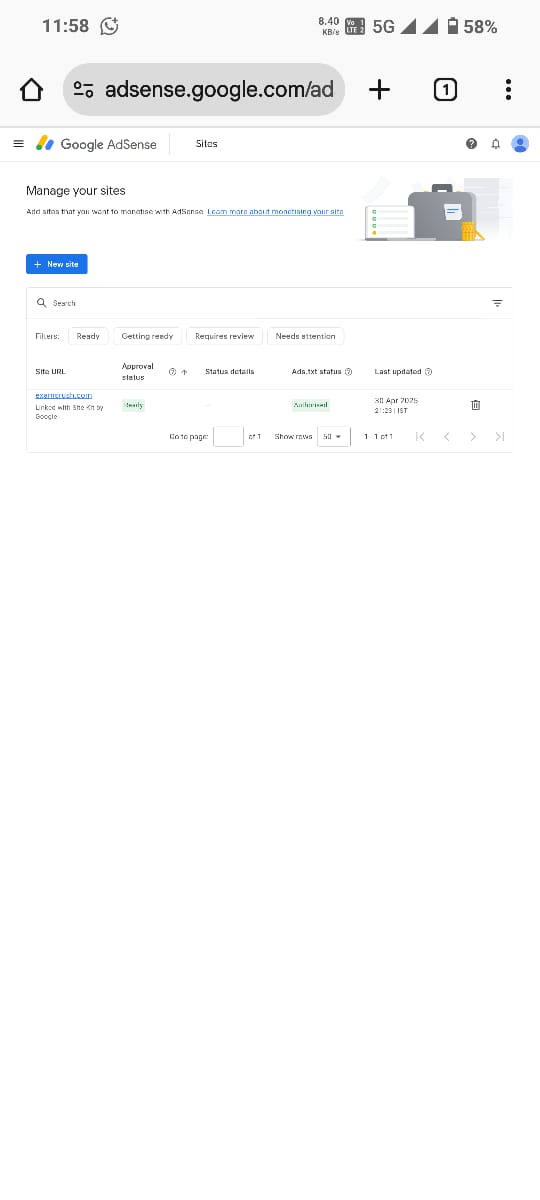Image resolution: width=540 pixels, height=1200 pixels.
Task: Open a new browser tab
Action: 379,90
